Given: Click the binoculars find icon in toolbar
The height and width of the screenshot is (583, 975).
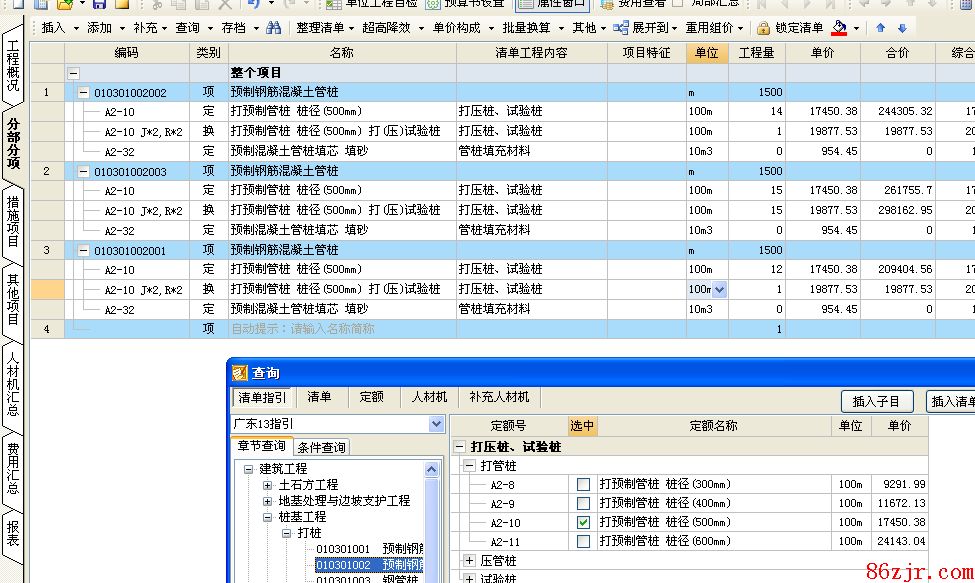Looking at the screenshot, I should coord(274,28).
